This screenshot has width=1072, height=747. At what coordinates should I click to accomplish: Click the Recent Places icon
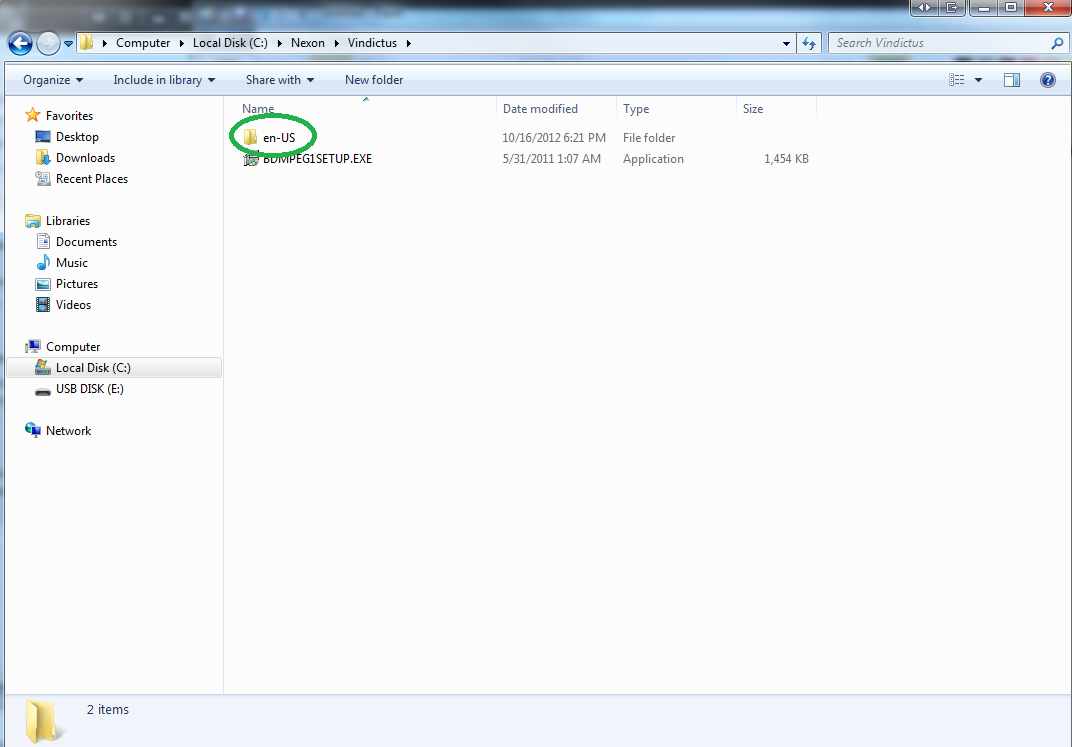[x=42, y=178]
